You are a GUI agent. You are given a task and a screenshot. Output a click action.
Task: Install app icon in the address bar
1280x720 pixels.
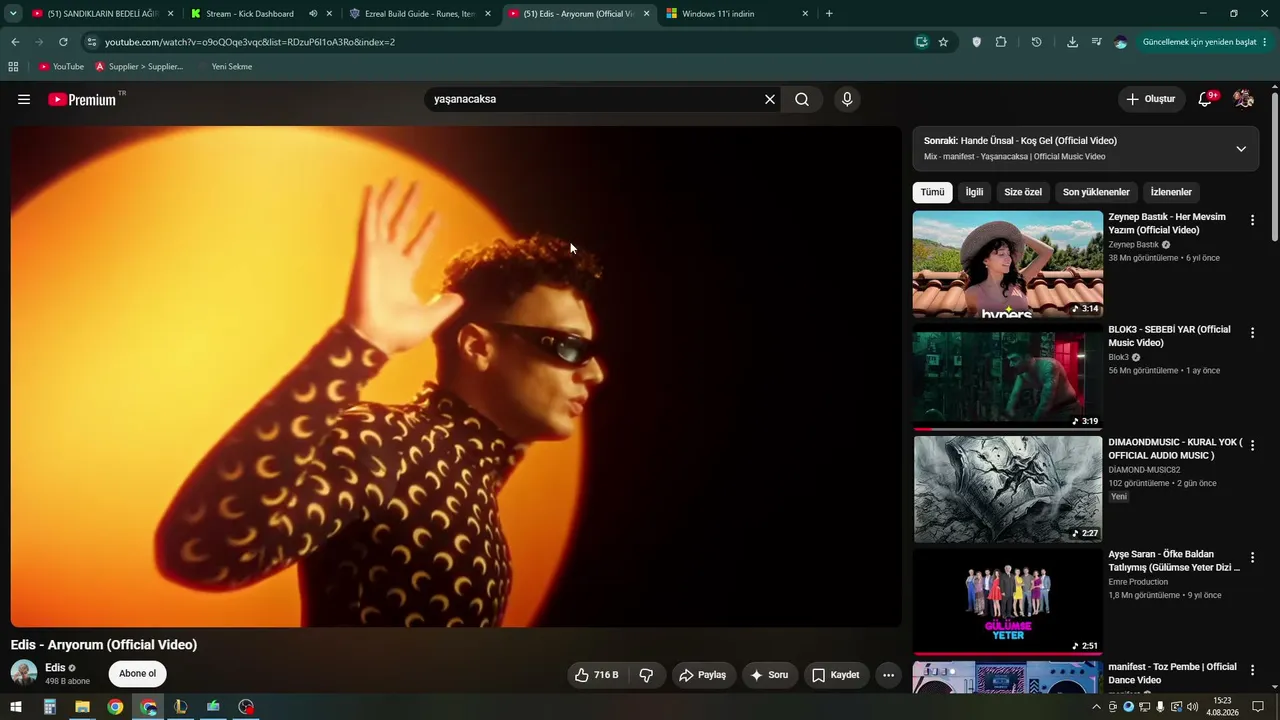[922, 42]
